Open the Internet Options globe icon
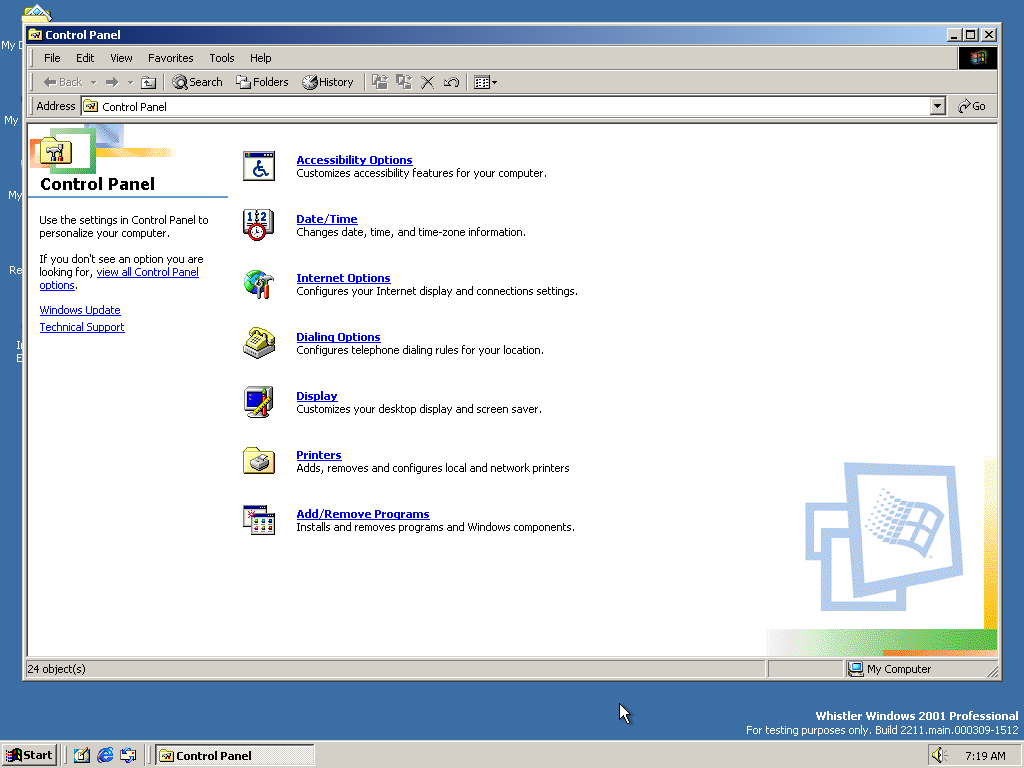1024x768 pixels. coord(259,284)
